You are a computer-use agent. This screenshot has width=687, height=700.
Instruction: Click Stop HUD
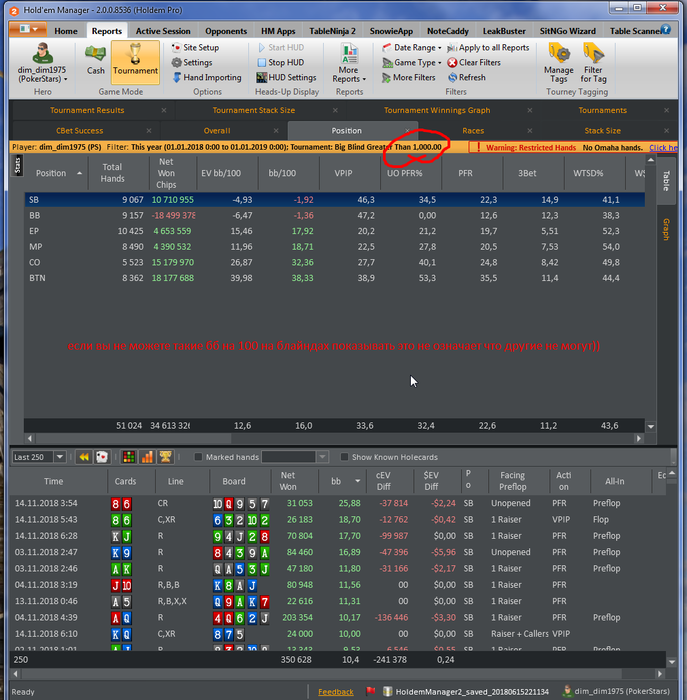[x=281, y=62]
